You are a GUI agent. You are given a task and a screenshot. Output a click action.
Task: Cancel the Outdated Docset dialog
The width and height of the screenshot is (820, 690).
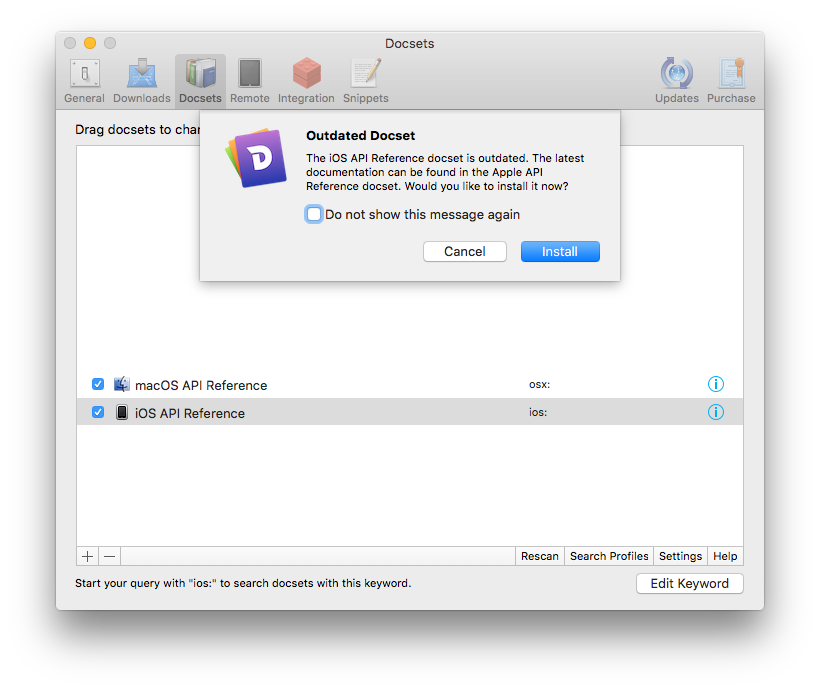pyautogui.click(x=464, y=252)
